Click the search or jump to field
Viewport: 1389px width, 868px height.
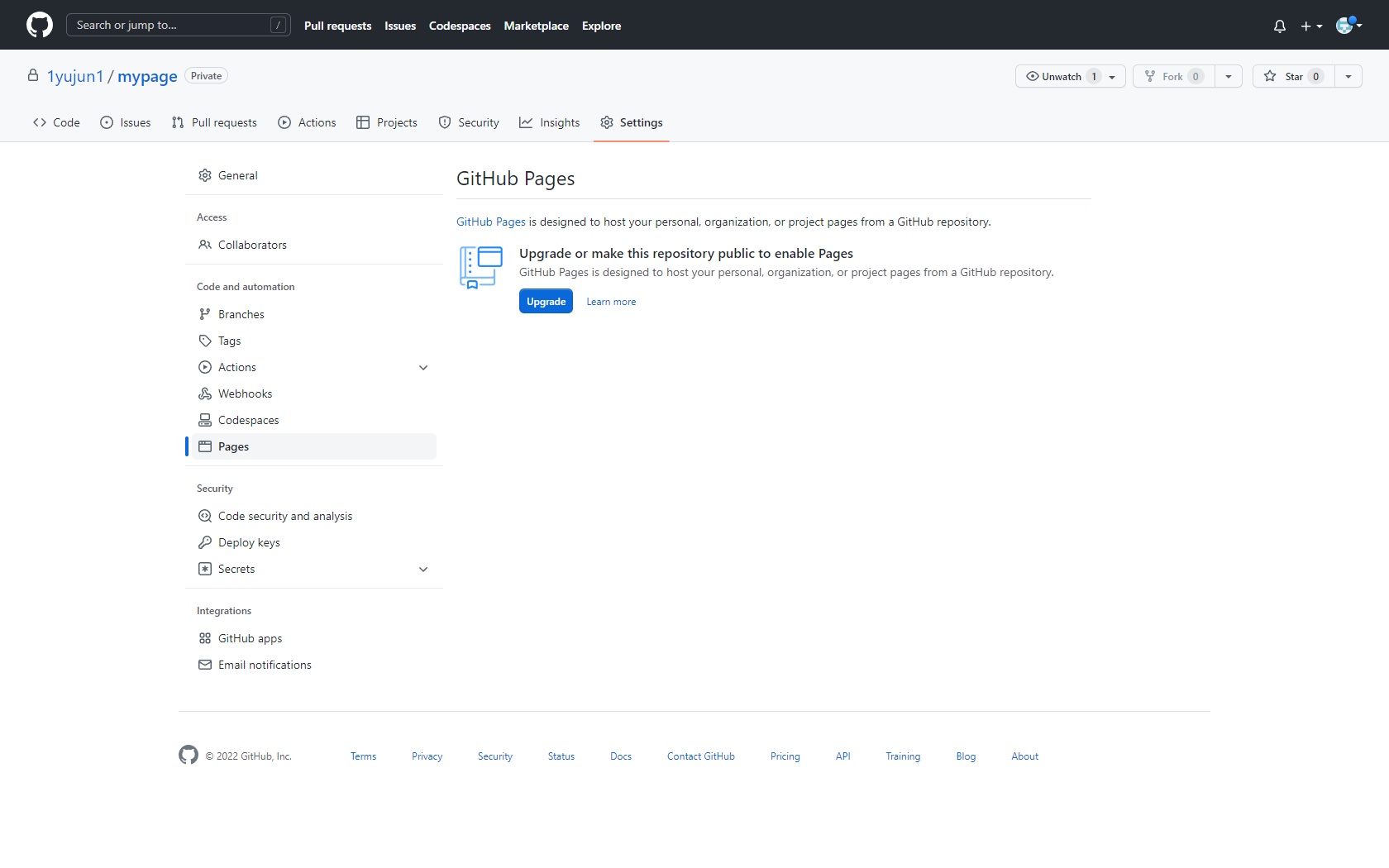point(178,25)
